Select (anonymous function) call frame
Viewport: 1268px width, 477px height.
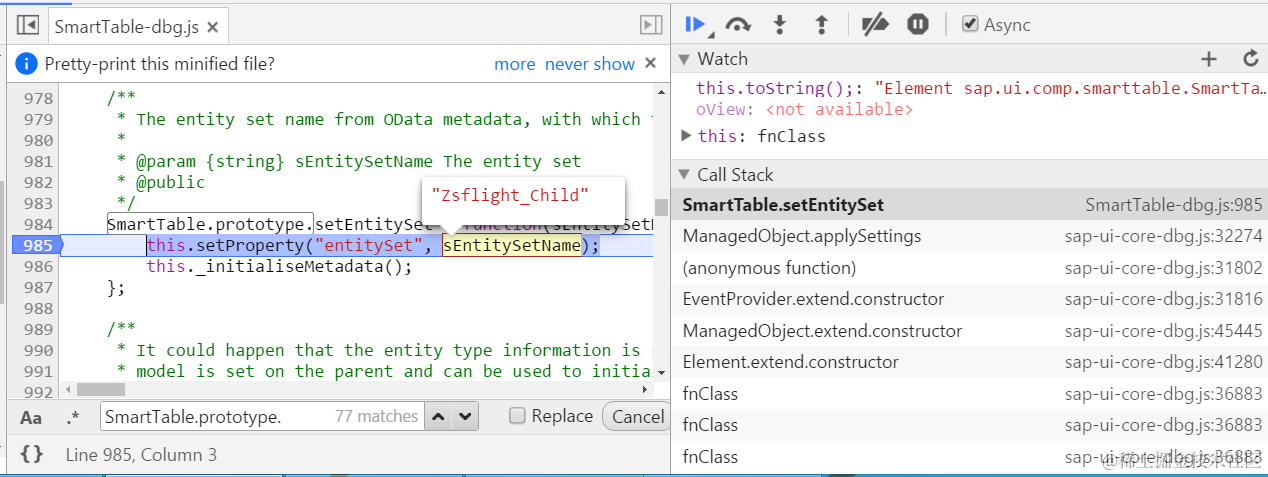pyautogui.click(x=970, y=268)
